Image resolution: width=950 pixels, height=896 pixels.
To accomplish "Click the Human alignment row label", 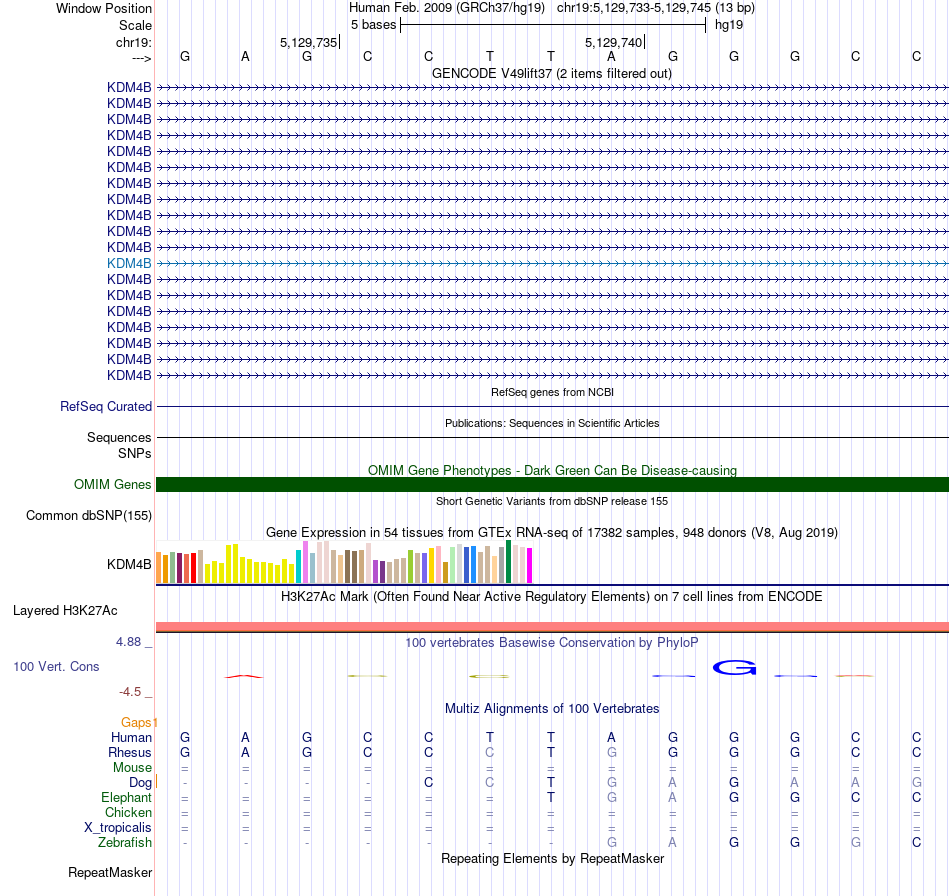I will point(131,737).
